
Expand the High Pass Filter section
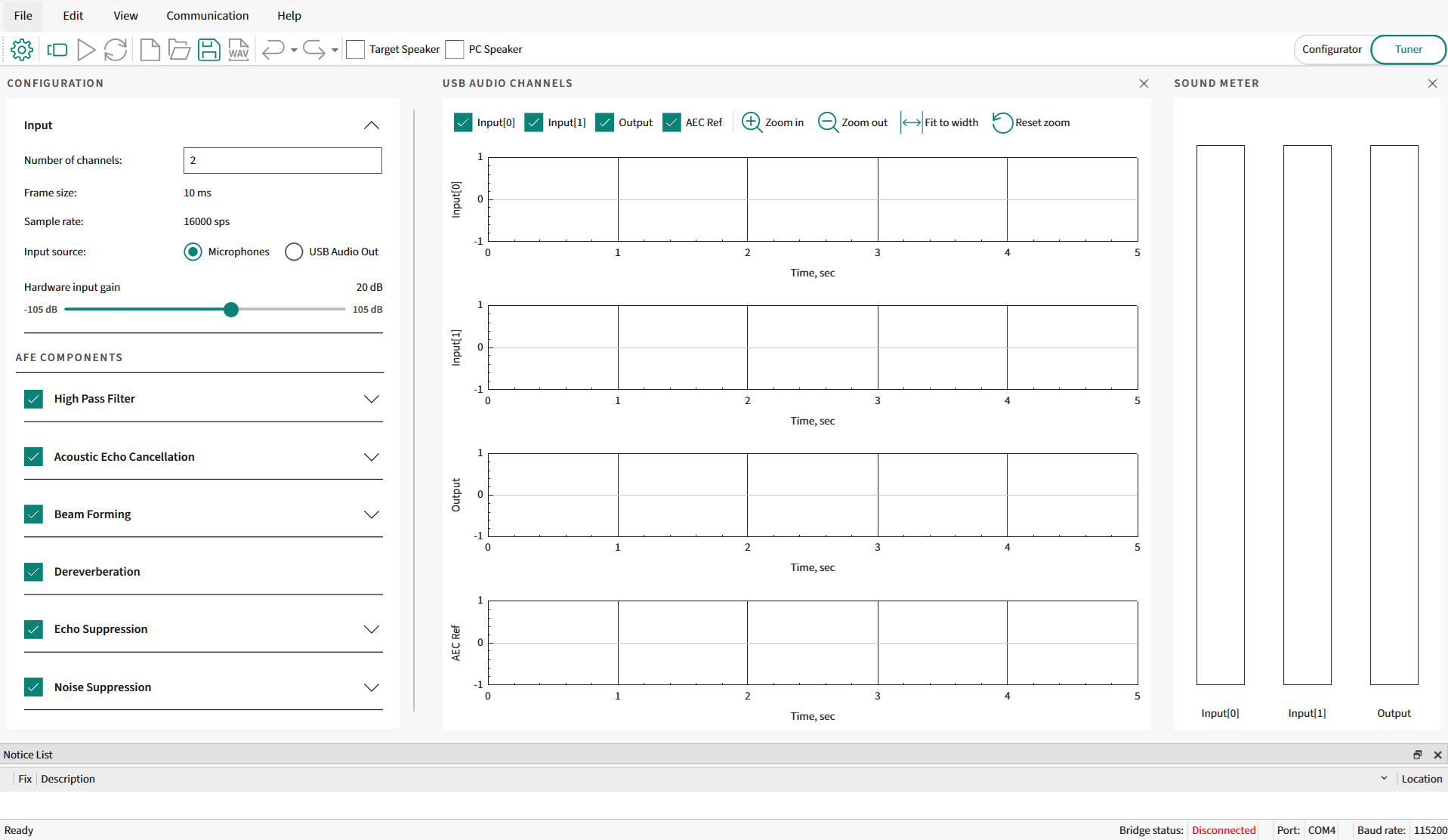[371, 399]
